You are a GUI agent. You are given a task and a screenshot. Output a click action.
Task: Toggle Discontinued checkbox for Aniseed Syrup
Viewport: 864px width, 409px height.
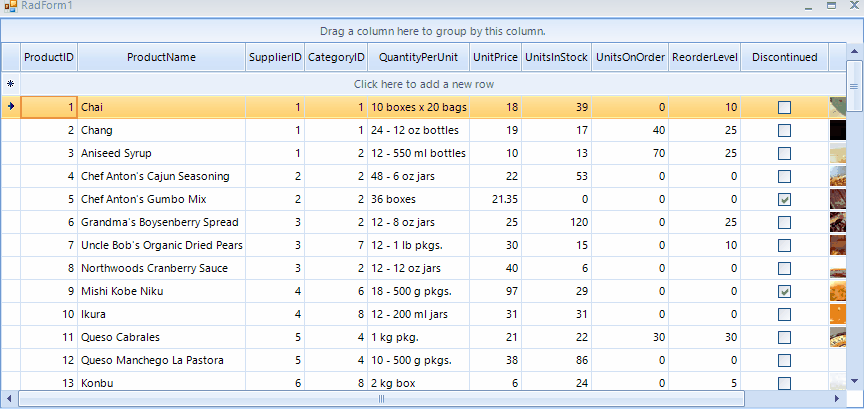tap(784, 153)
